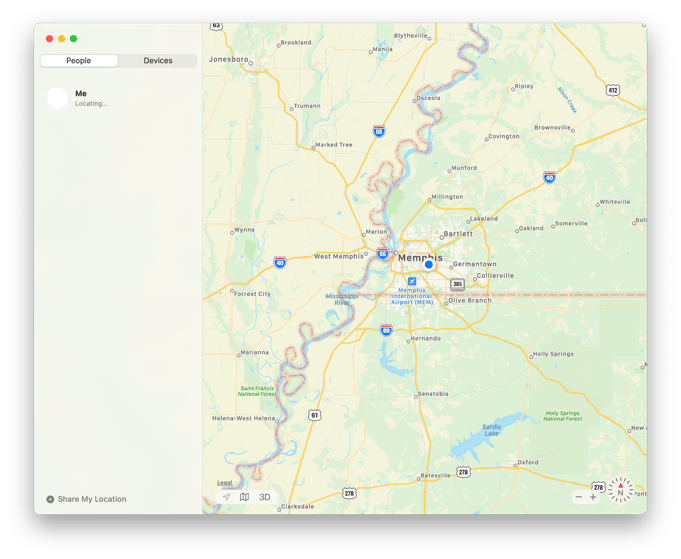The image size is (681, 559).
Task: Click the Germantown label
Action: 475,264
